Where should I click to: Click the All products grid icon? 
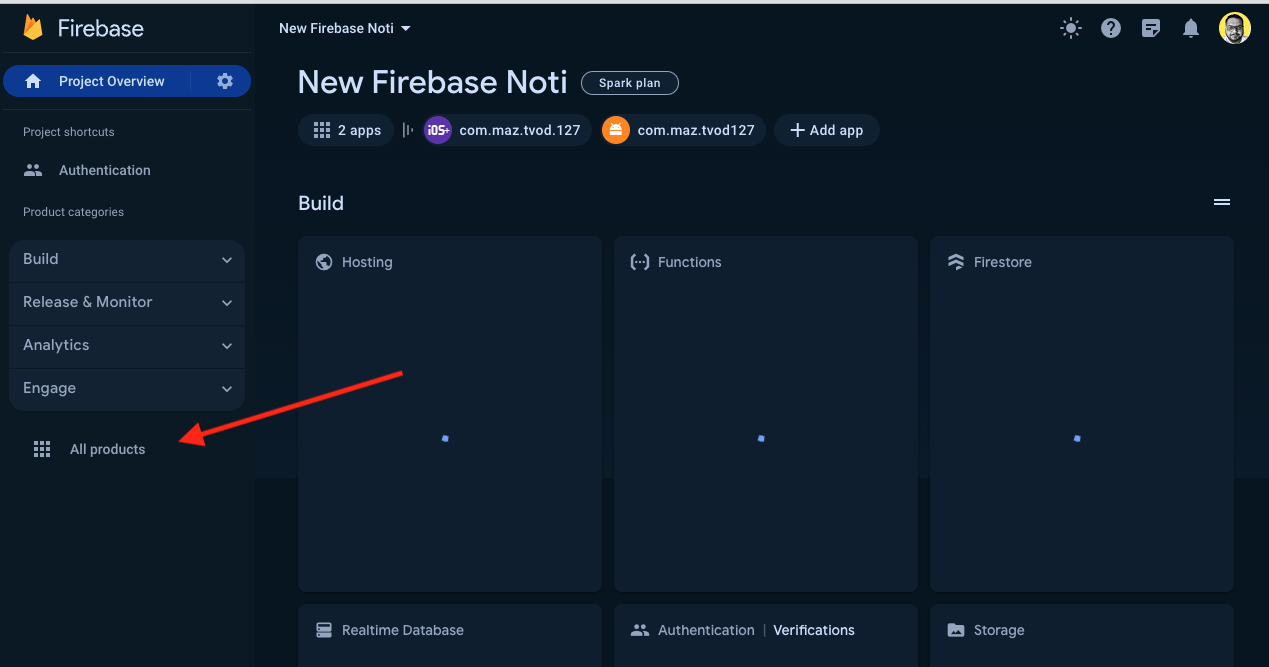click(x=42, y=449)
